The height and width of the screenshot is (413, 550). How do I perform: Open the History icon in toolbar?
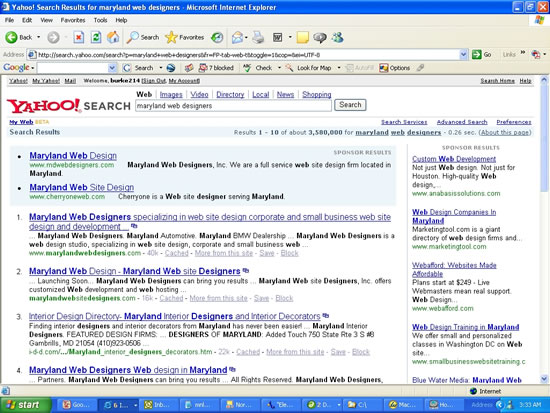217,37
